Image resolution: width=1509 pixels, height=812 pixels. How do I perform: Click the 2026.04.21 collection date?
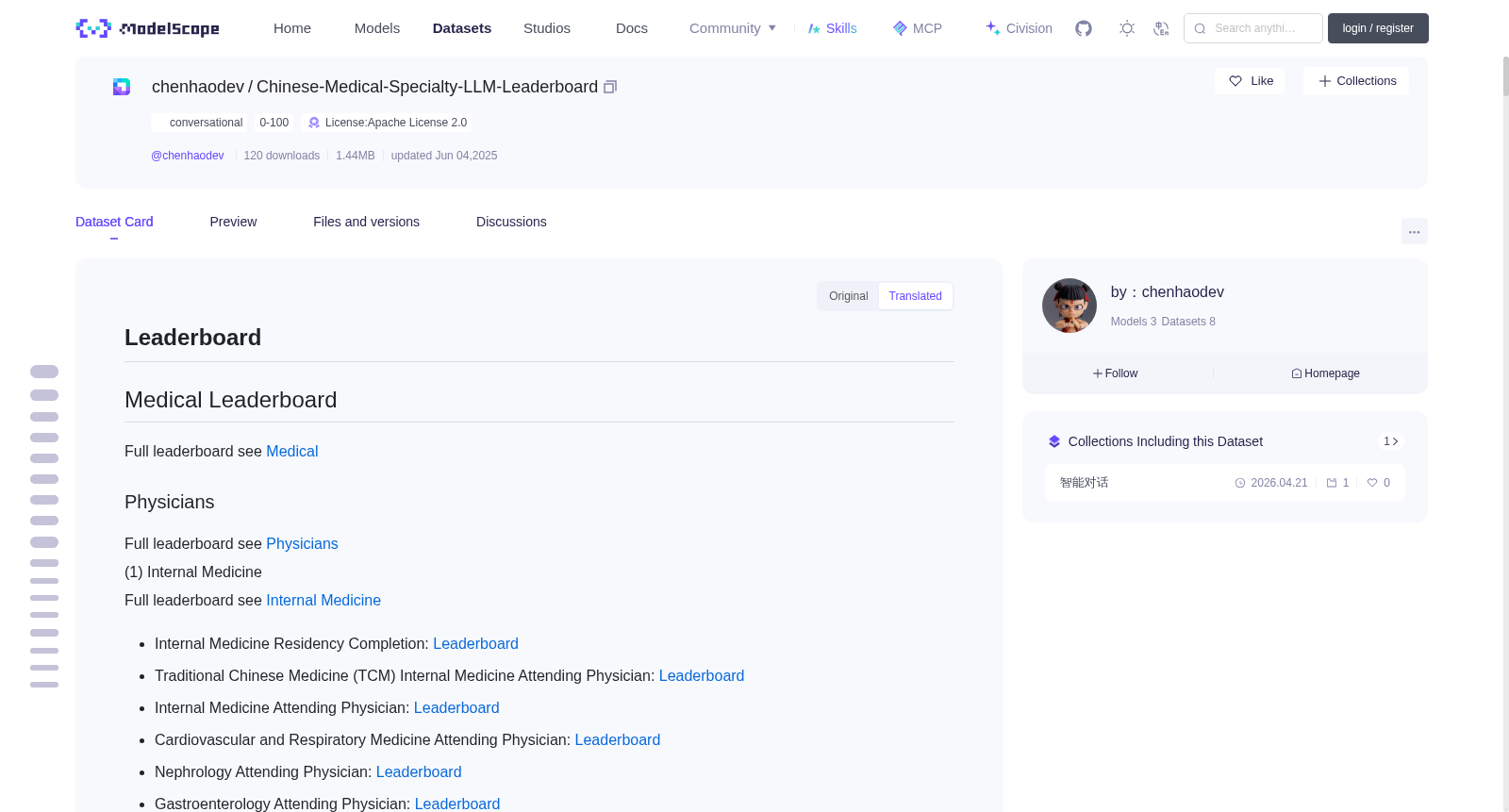point(1279,483)
